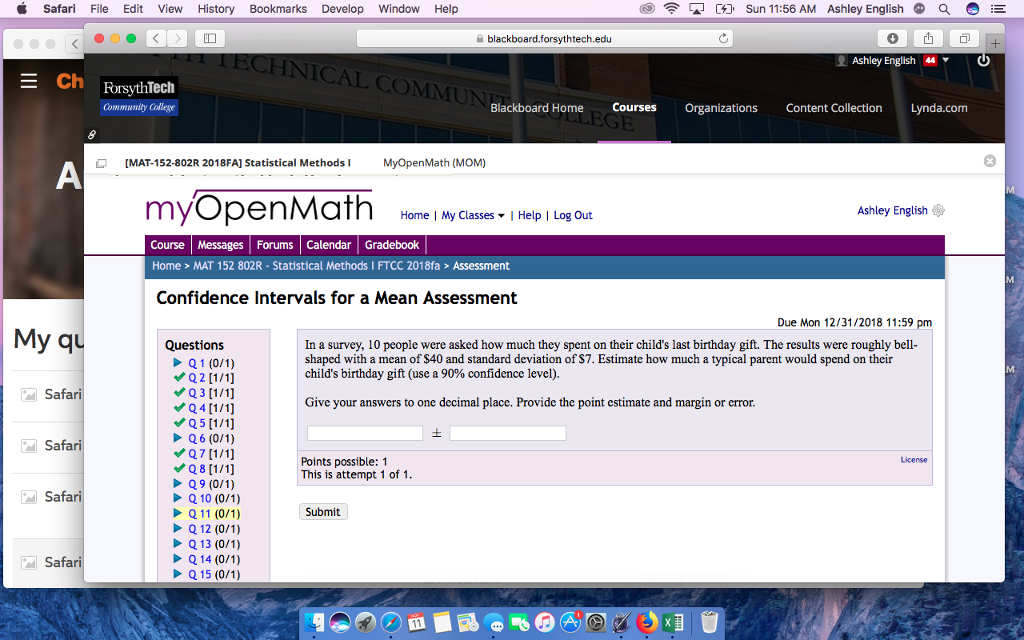Viewport: 1024px width, 640px height.
Task: Reload the page in address bar
Action: 723,39
